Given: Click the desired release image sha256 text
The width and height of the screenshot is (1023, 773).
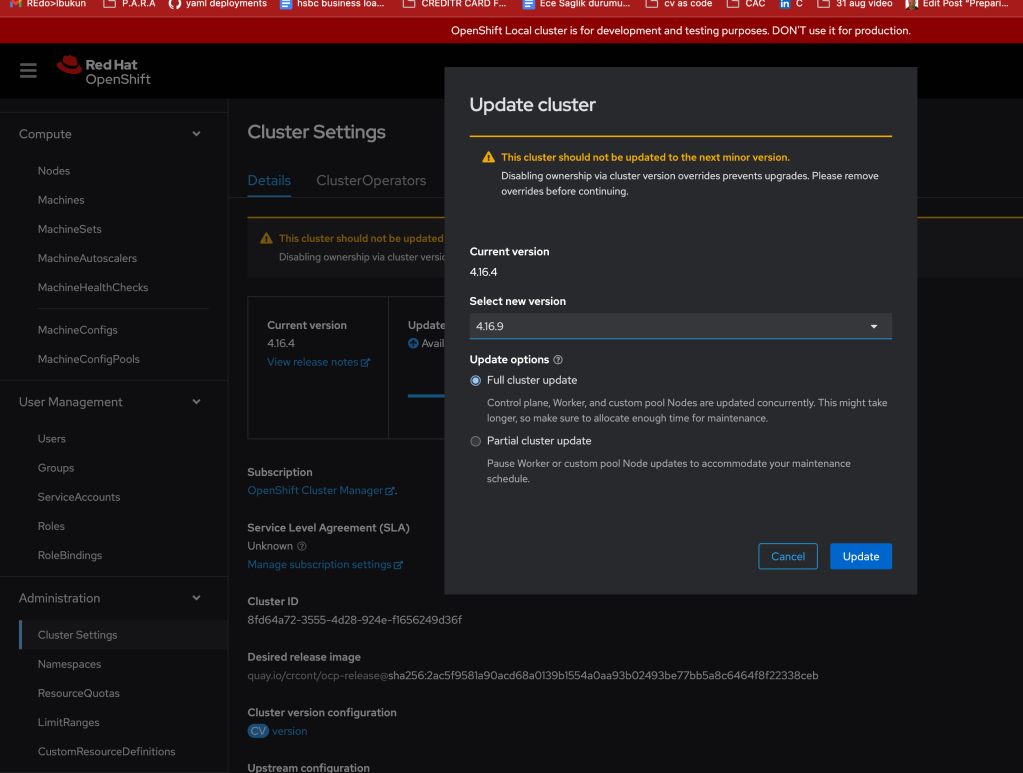Looking at the screenshot, I should [x=603, y=676].
